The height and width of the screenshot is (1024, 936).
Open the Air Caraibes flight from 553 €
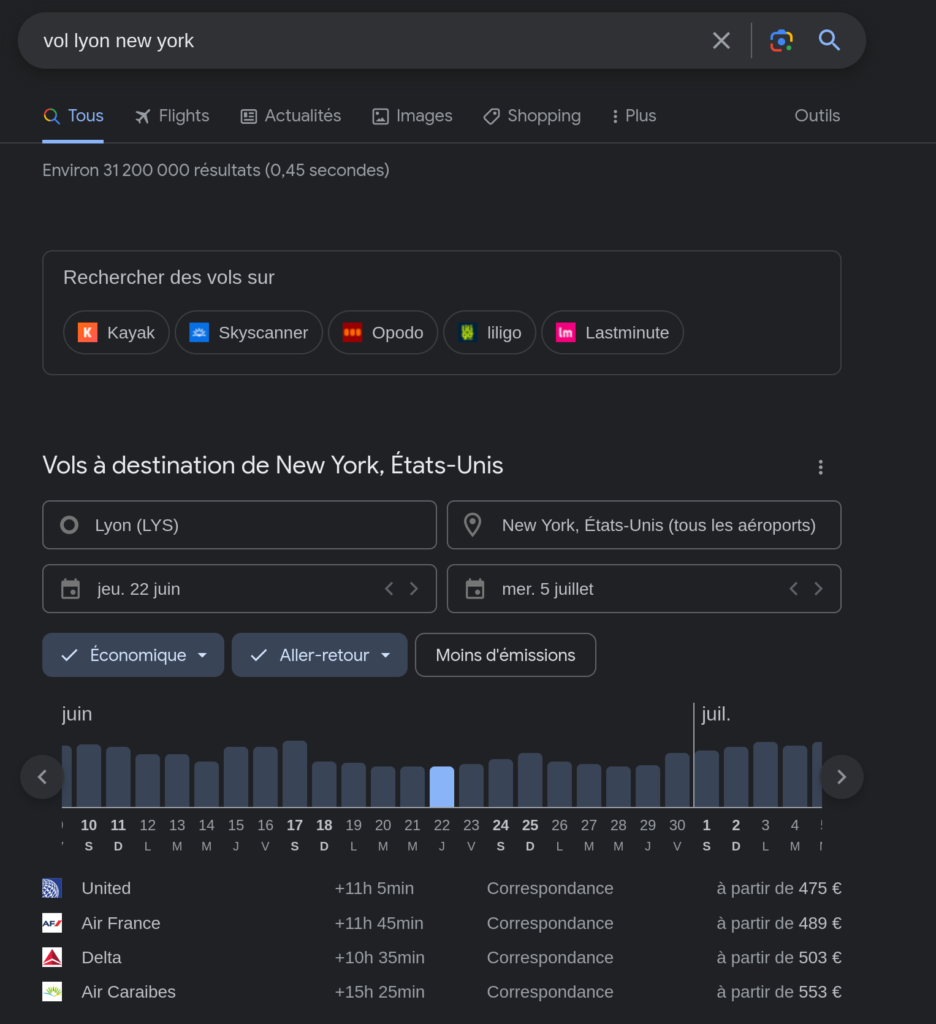[x=442, y=992]
